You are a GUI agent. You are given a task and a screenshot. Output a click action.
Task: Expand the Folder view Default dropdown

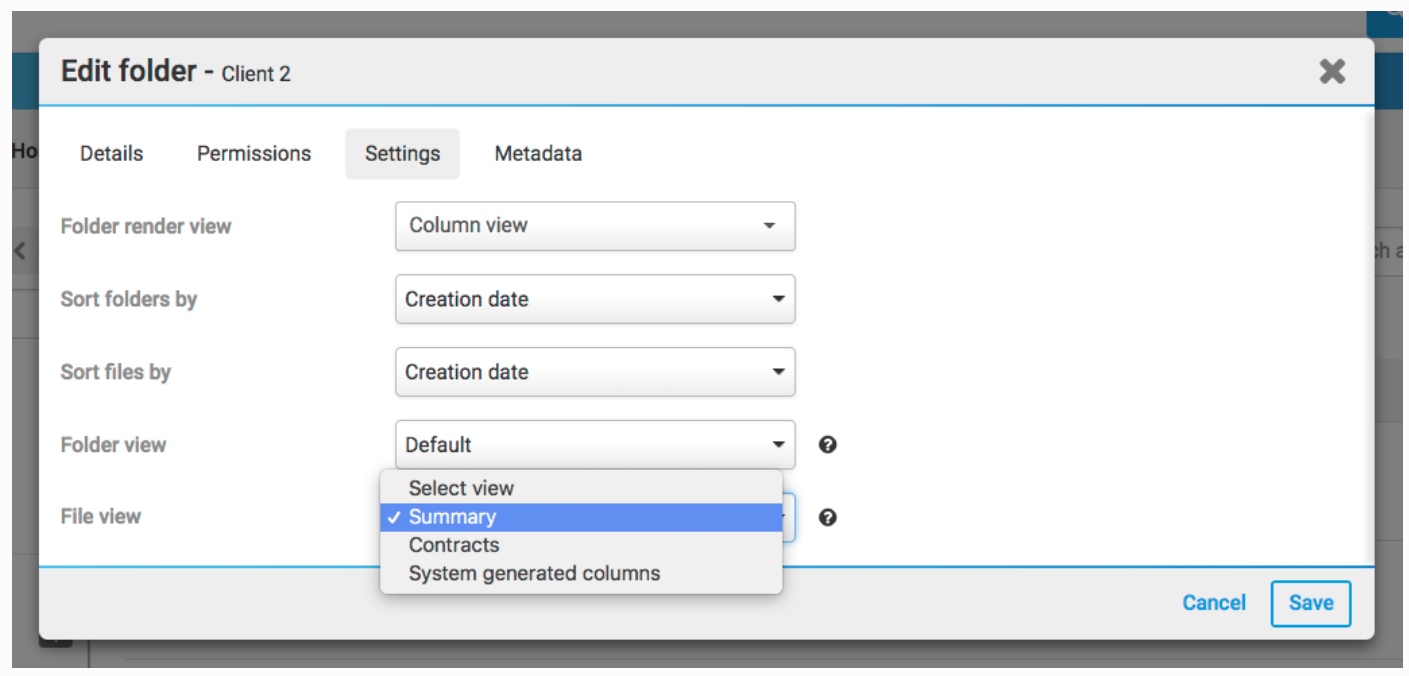point(595,445)
